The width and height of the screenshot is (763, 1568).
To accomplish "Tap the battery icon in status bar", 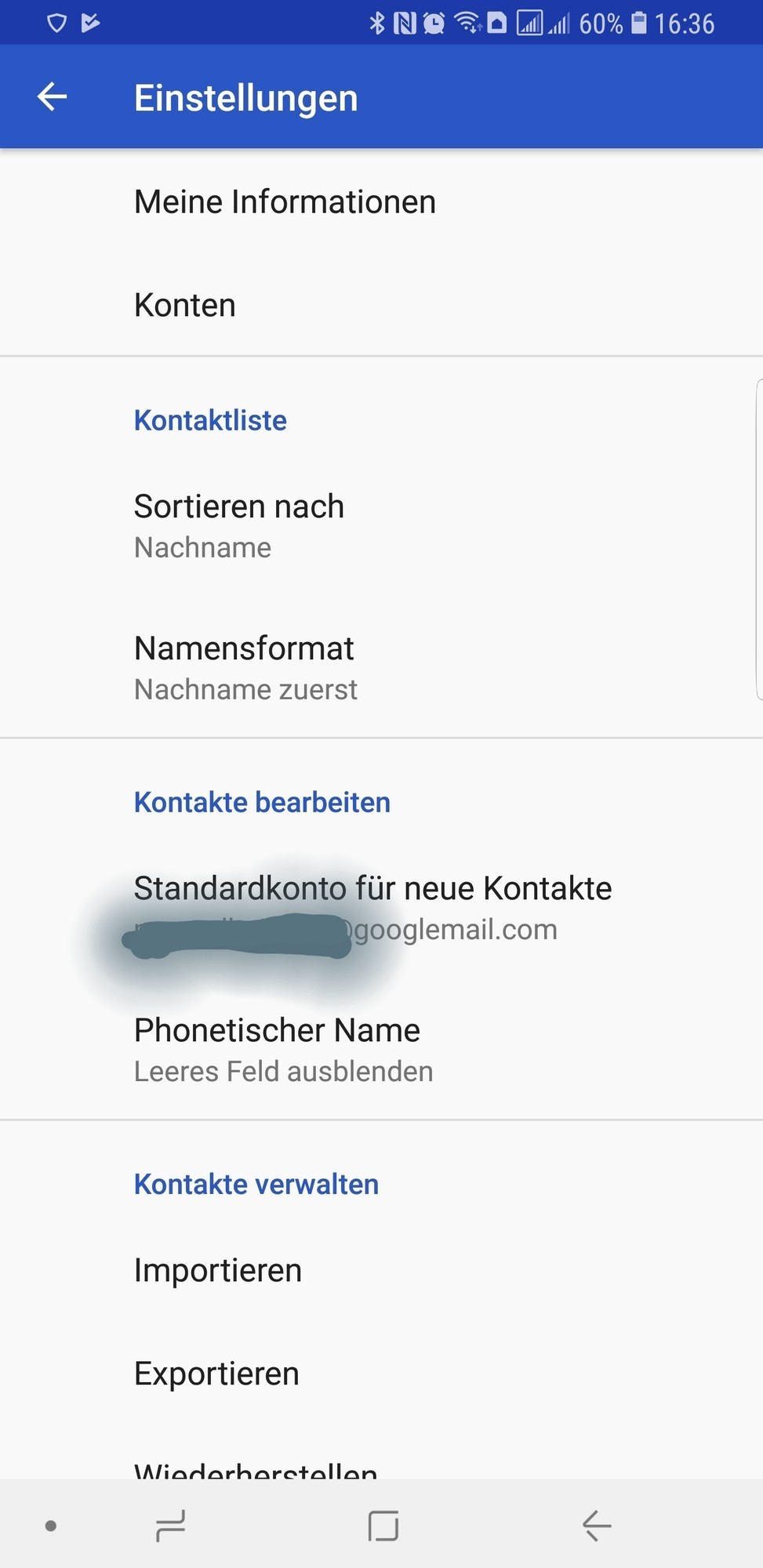I will [x=639, y=23].
